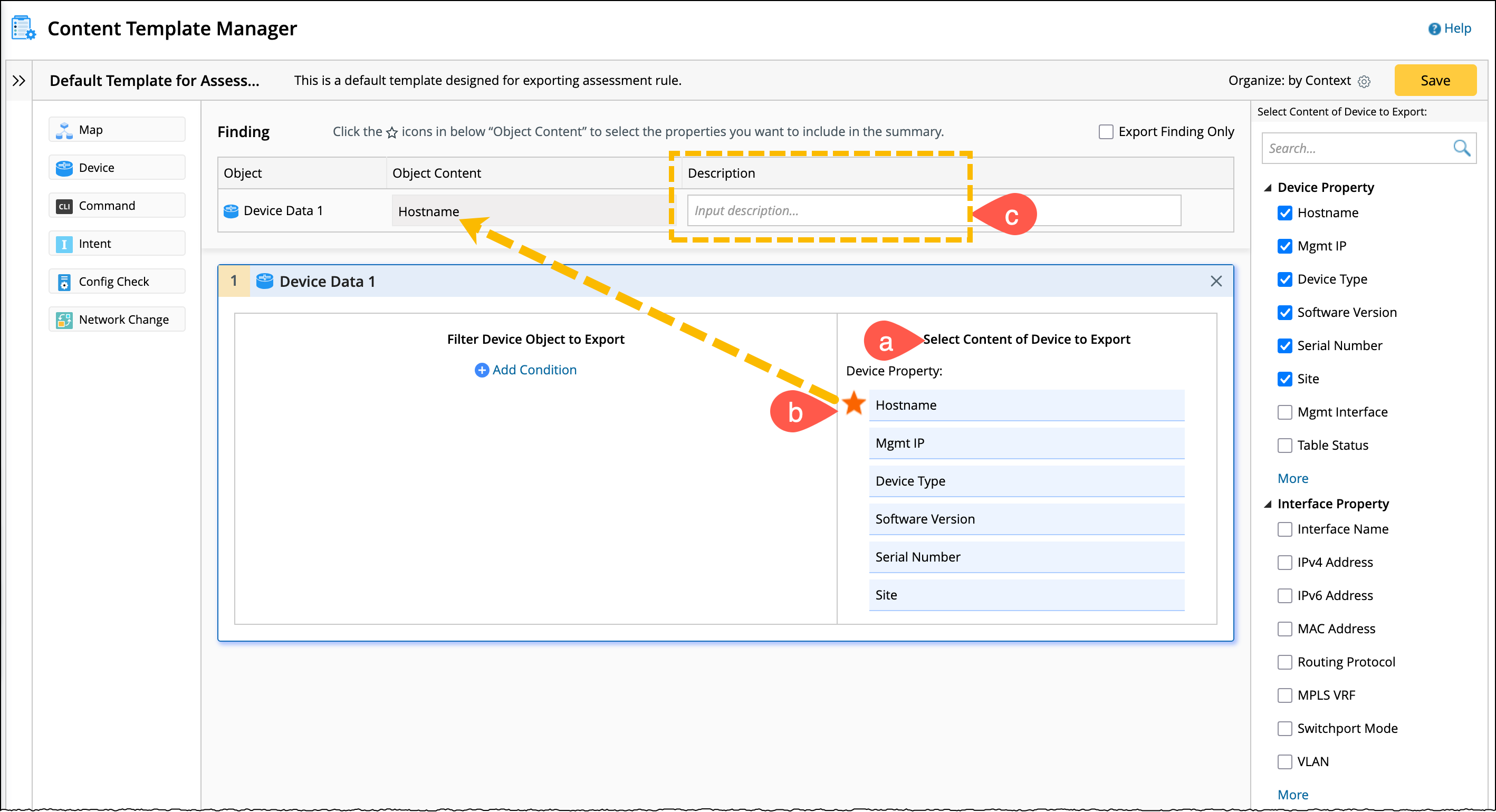Click the orange star beside Hostname

854,403
